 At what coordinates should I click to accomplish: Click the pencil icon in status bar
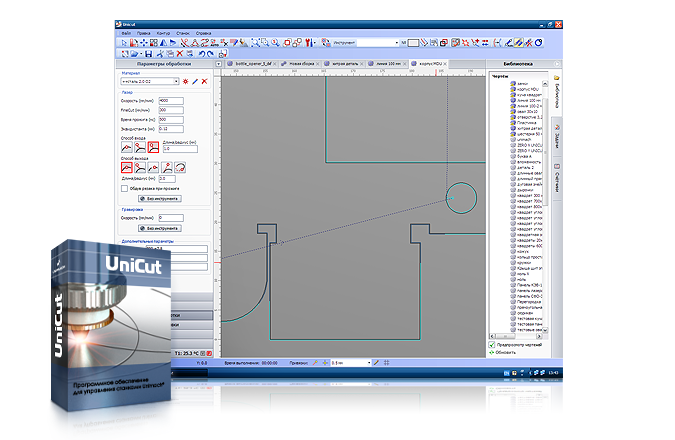click(x=377, y=363)
